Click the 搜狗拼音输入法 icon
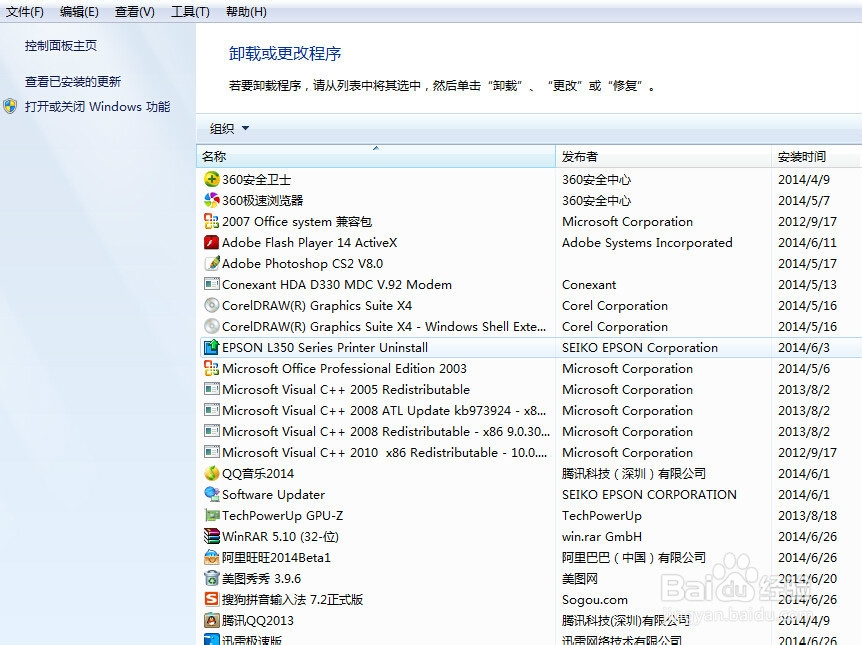This screenshot has width=862, height=645. tap(212, 599)
